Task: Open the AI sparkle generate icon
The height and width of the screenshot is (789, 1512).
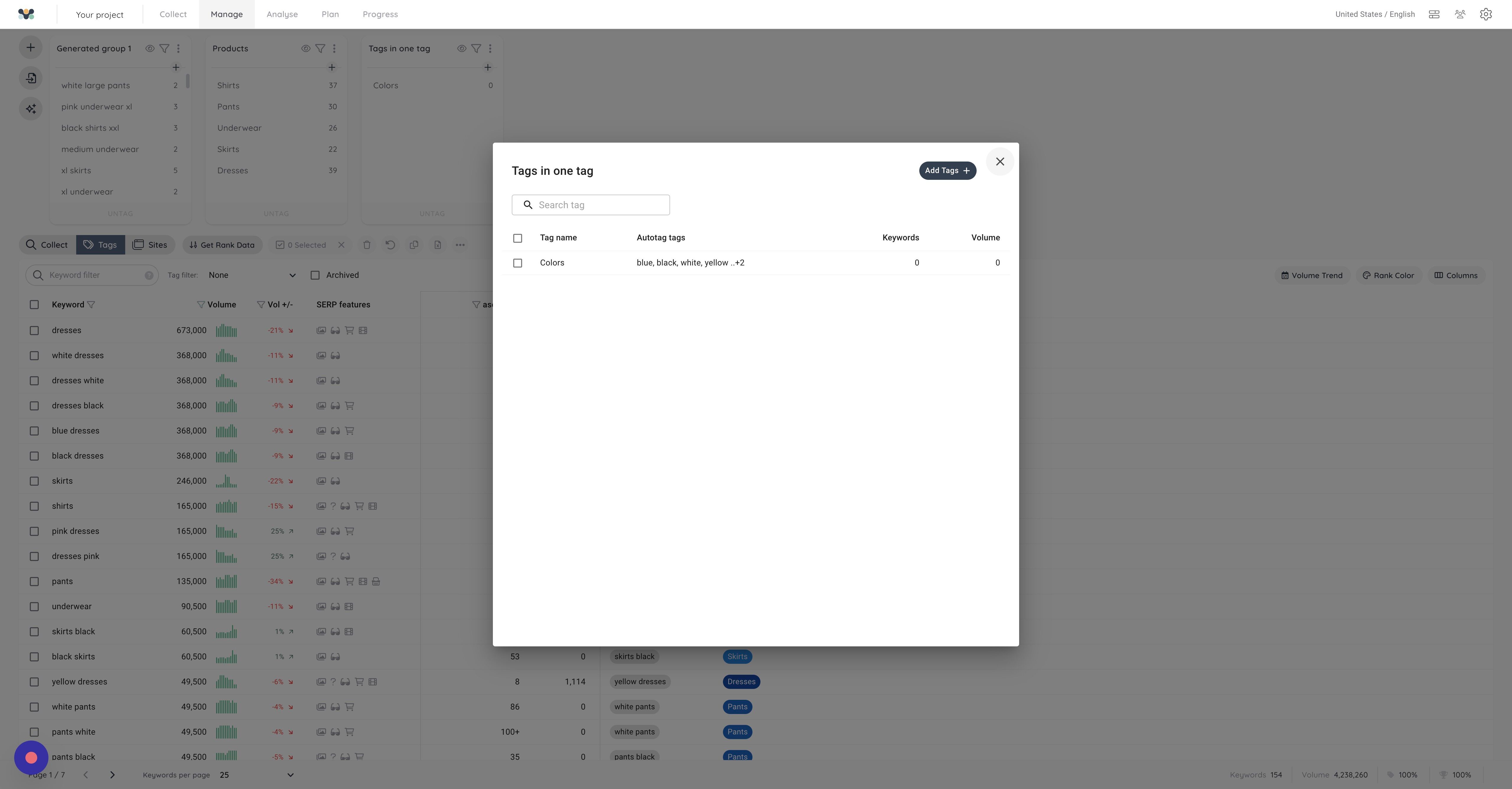Action: coord(30,109)
